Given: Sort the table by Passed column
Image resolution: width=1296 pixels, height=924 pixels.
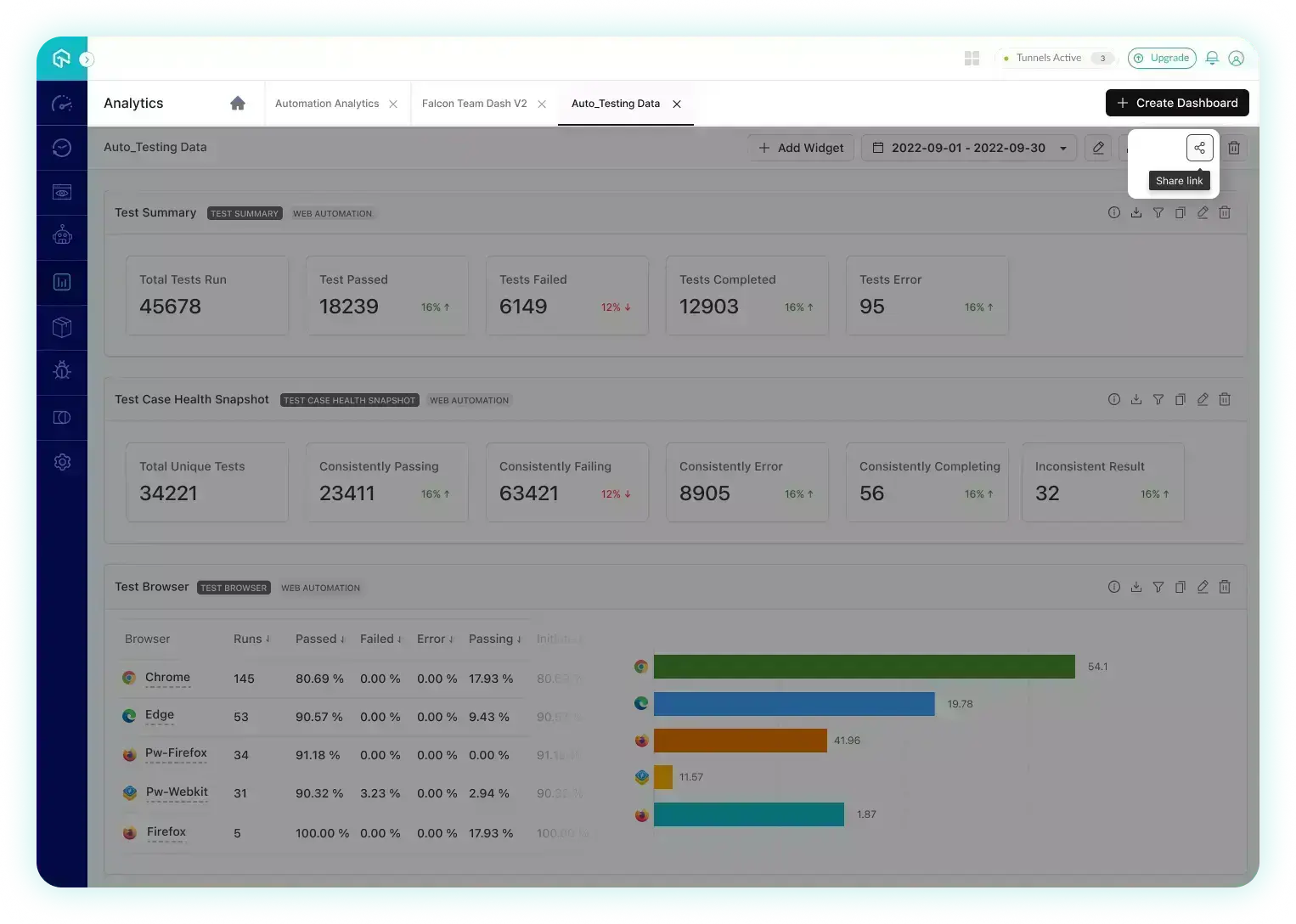Looking at the screenshot, I should (319, 639).
